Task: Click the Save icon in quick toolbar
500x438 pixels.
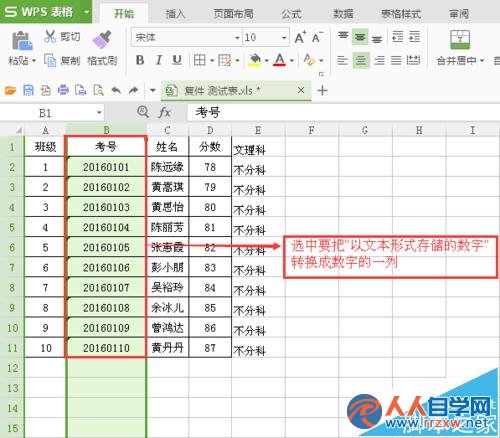Action: 28,90
